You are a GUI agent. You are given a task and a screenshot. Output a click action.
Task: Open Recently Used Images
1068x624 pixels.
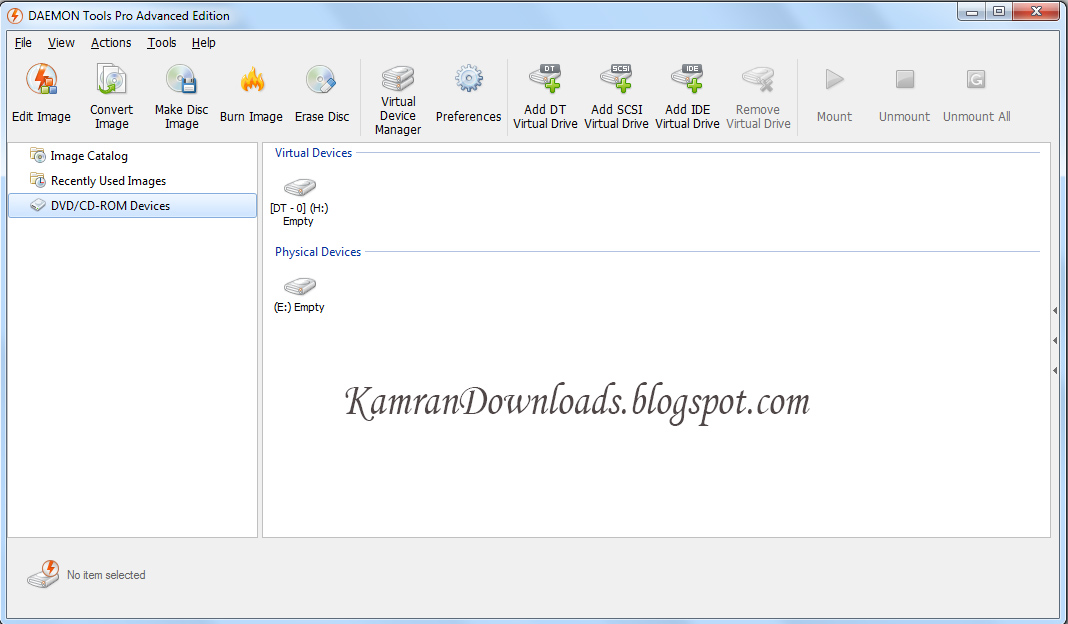[107, 181]
